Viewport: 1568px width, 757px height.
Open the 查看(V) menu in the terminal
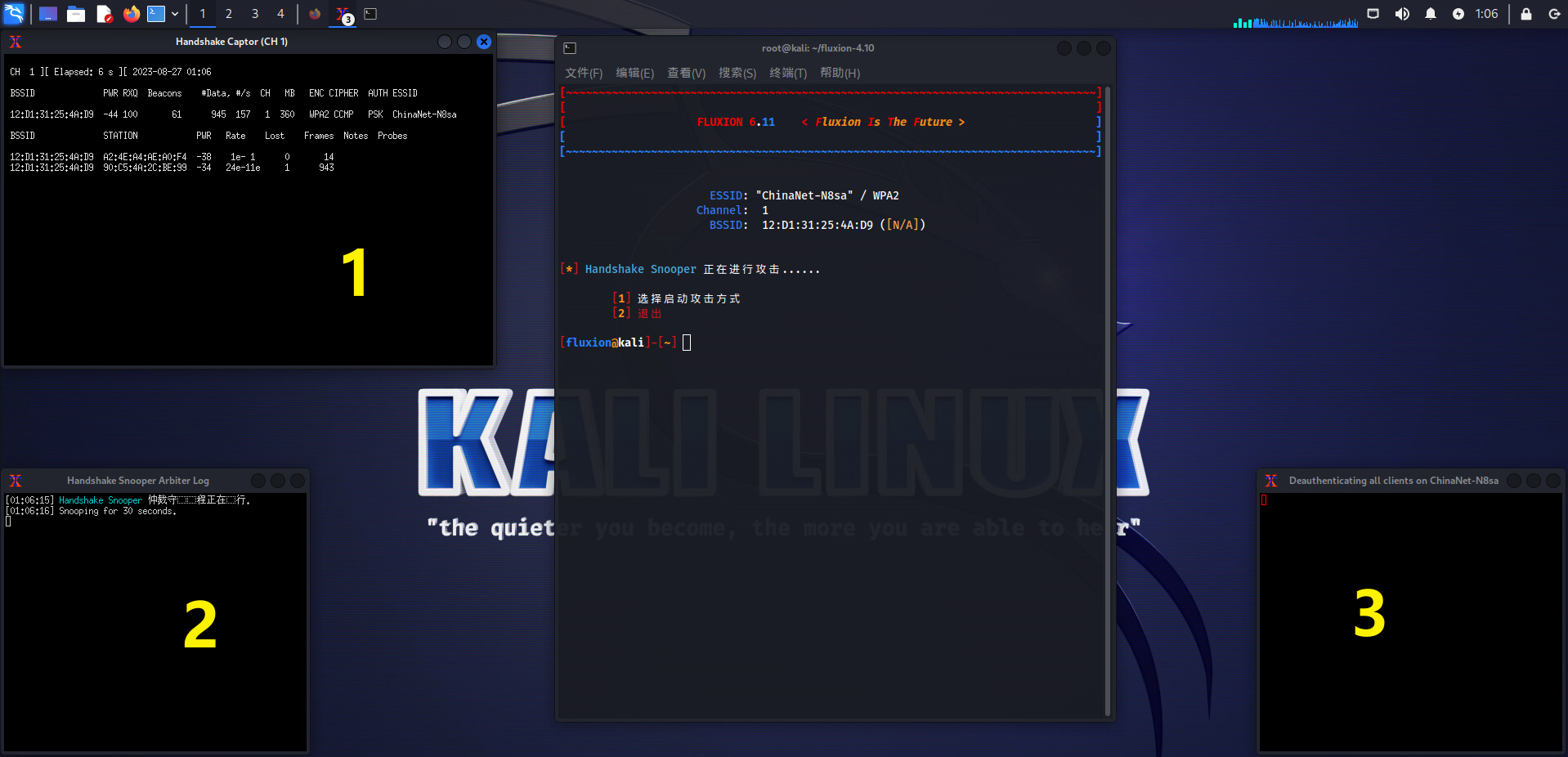click(686, 73)
